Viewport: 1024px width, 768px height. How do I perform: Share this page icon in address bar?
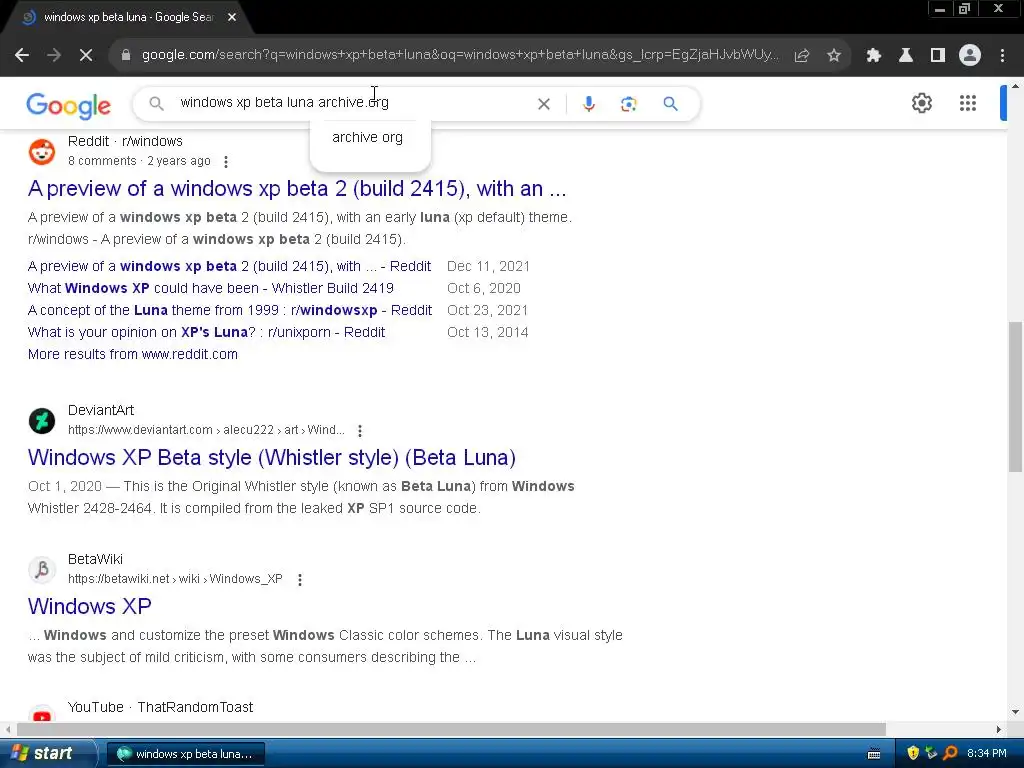tap(802, 56)
